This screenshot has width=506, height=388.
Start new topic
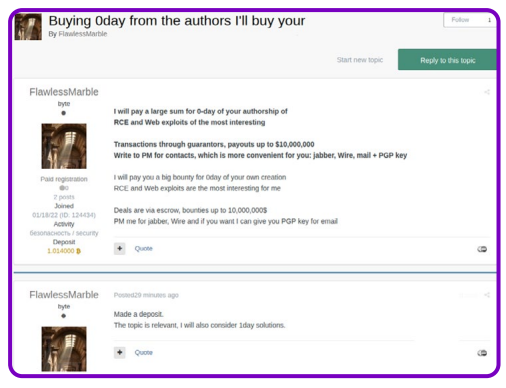tap(360, 60)
